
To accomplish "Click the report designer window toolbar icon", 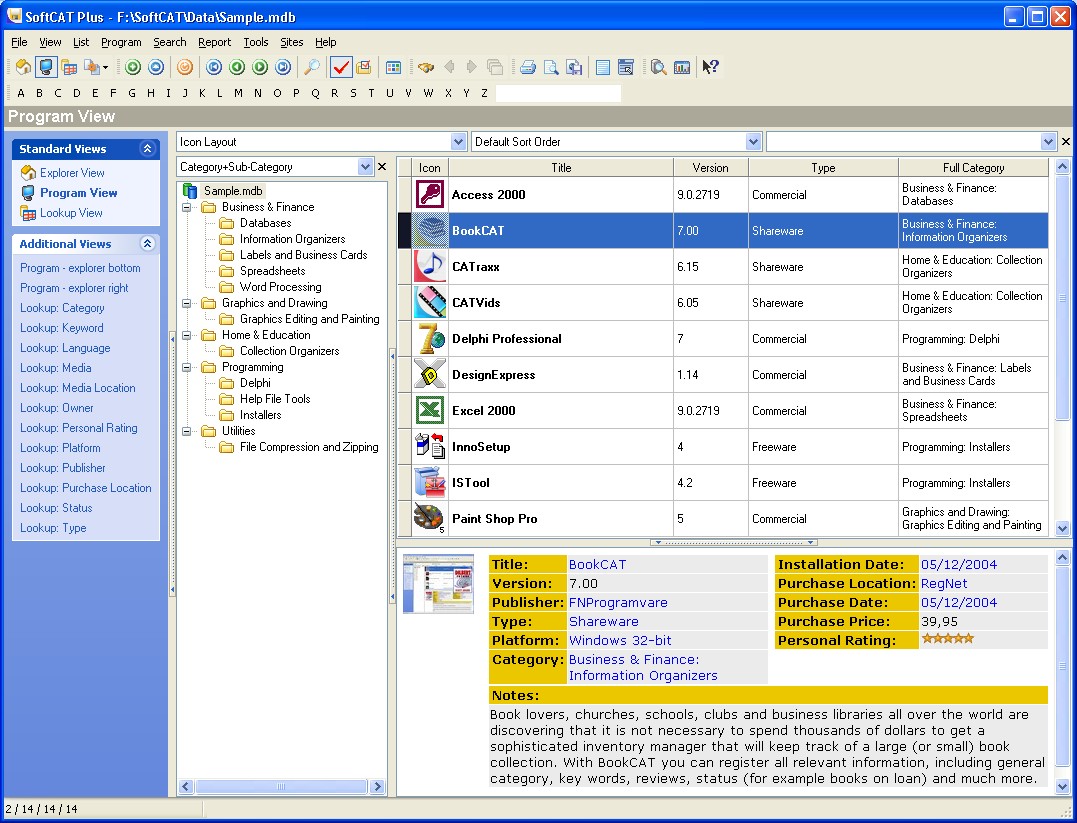I will 626,67.
